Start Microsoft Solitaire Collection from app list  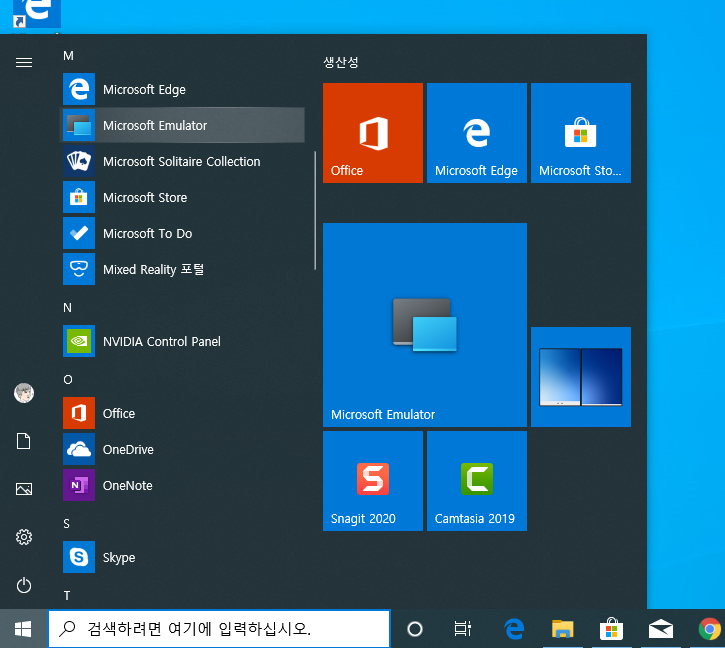tap(183, 161)
